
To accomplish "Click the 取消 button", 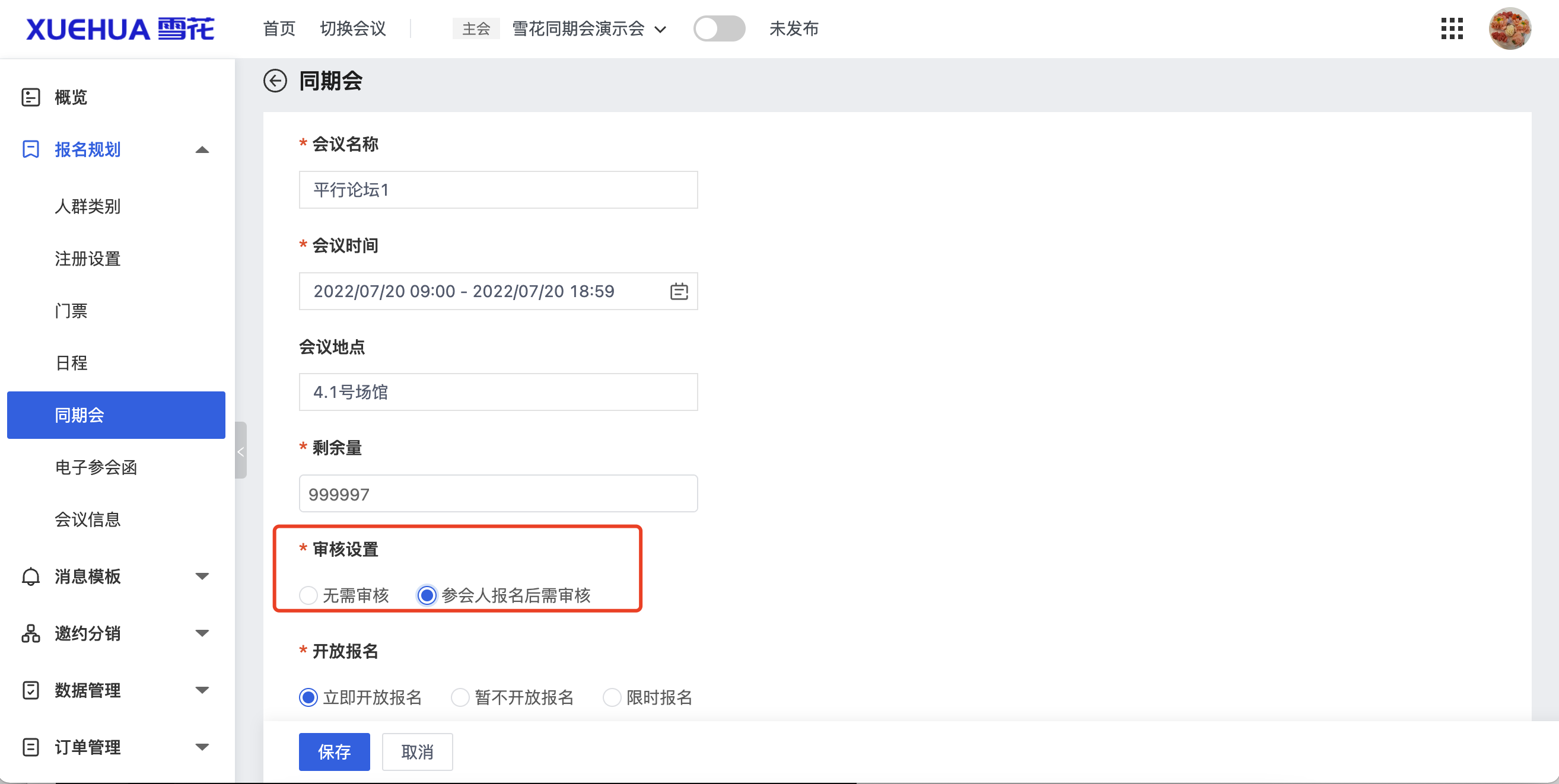I will pyautogui.click(x=417, y=752).
